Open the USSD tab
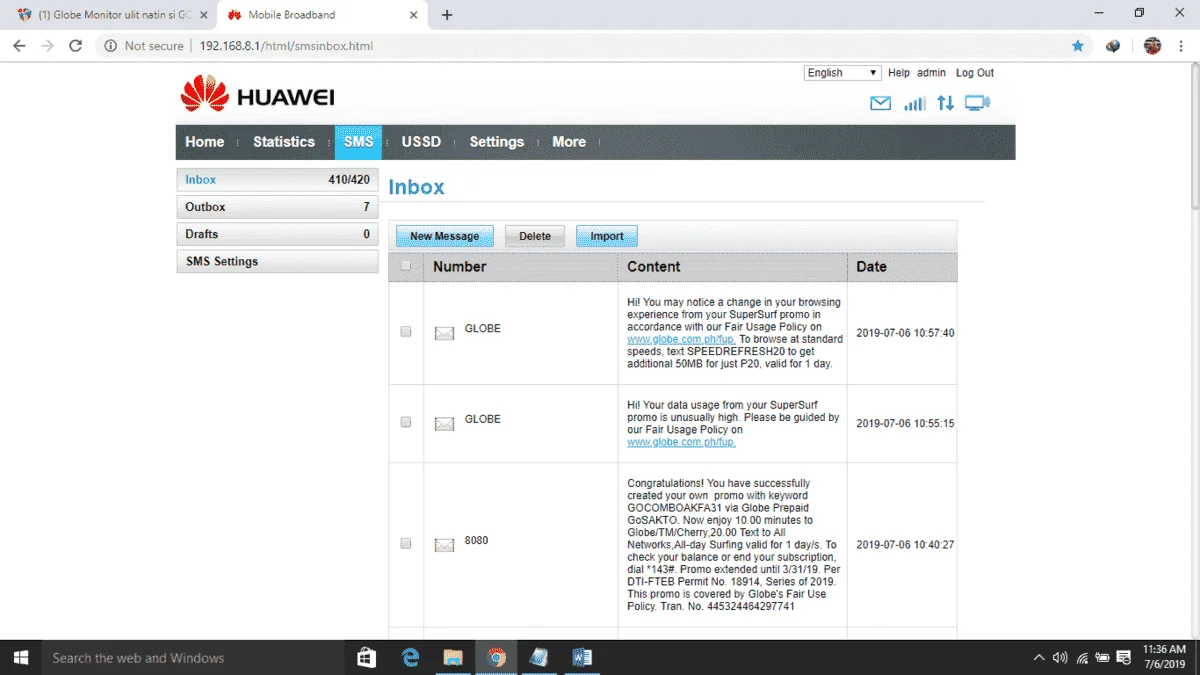The height and width of the screenshot is (675, 1200). pos(421,142)
